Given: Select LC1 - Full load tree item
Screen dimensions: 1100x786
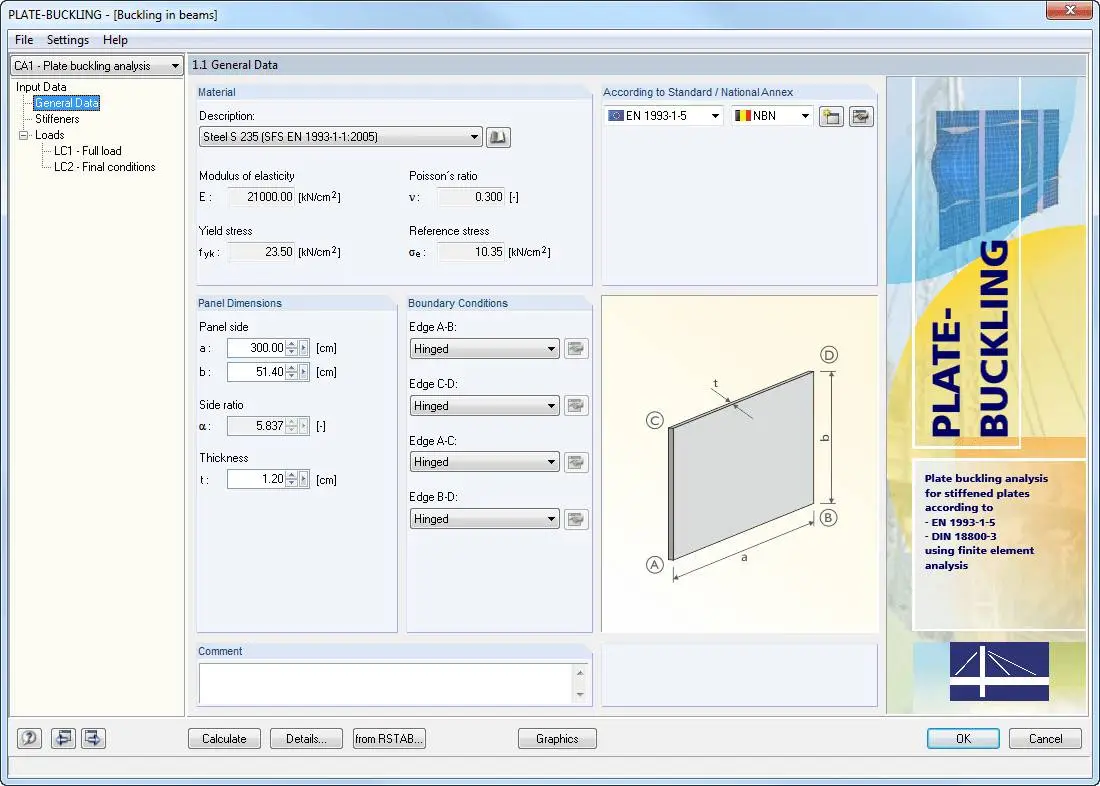Looking at the screenshot, I should click(88, 151).
